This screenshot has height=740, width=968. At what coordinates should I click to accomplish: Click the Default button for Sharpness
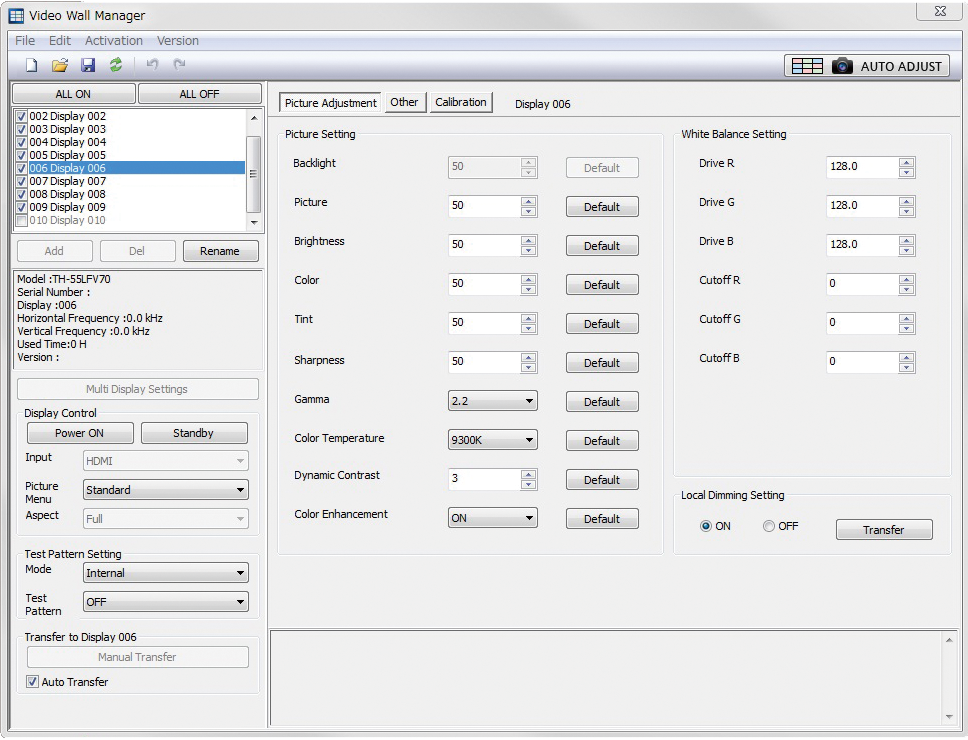[x=602, y=363]
